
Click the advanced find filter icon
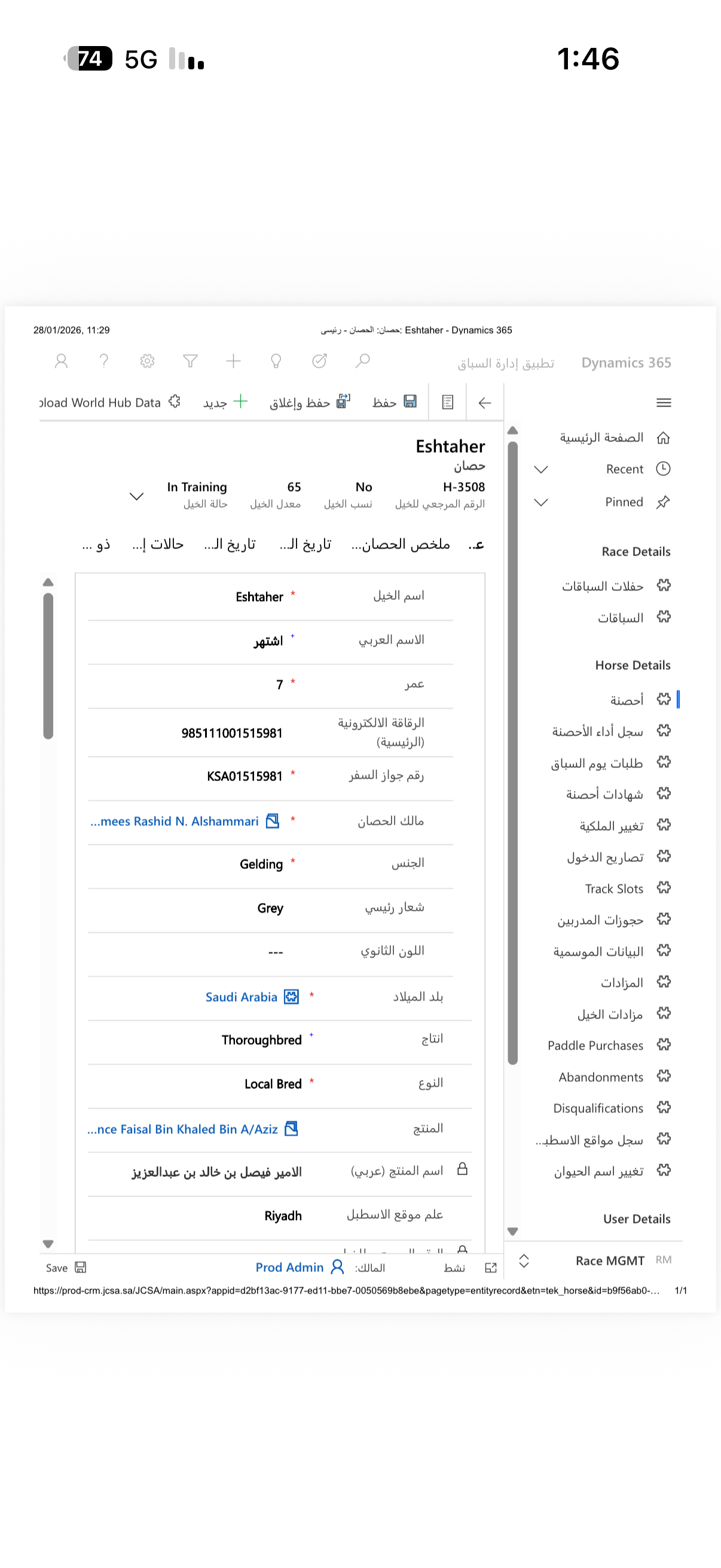191,361
